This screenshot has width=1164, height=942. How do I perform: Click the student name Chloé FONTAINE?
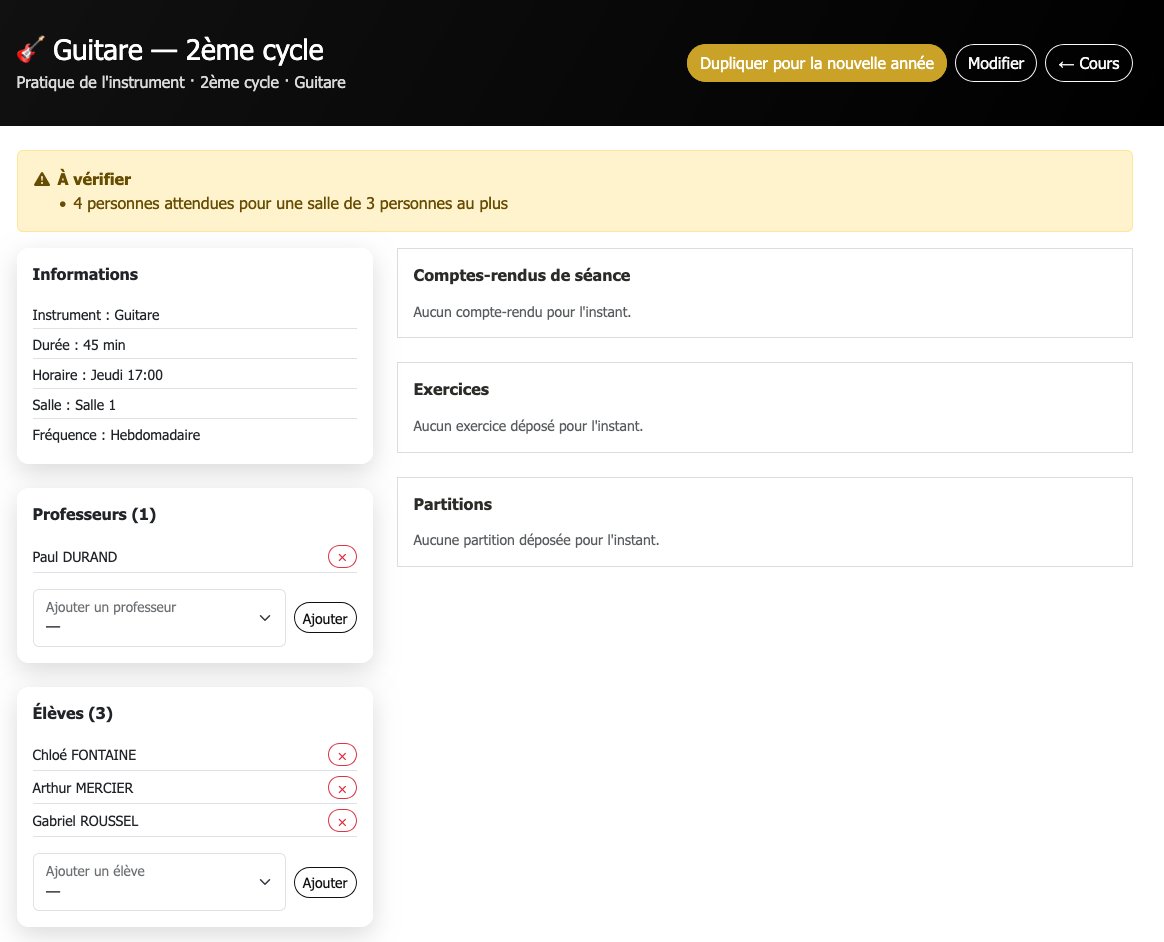click(x=85, y=755)
